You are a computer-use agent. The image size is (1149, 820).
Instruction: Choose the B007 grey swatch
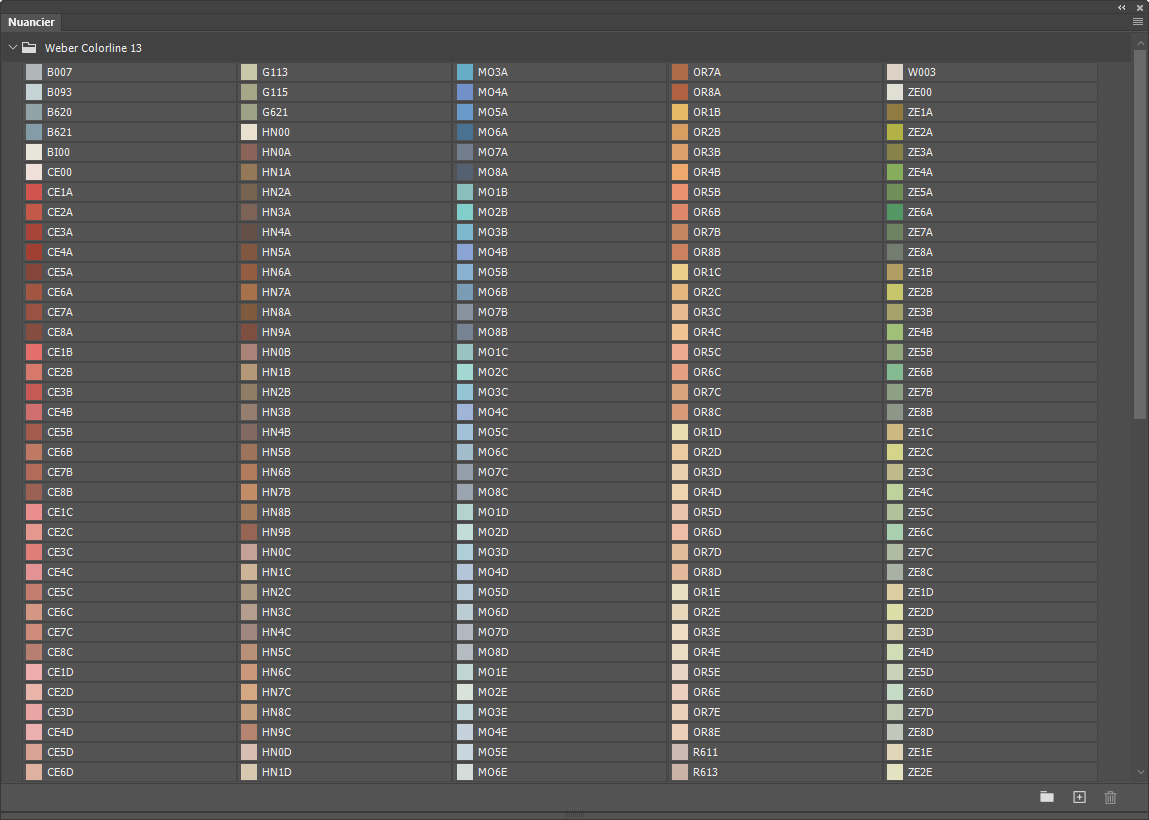coord(130,72)
